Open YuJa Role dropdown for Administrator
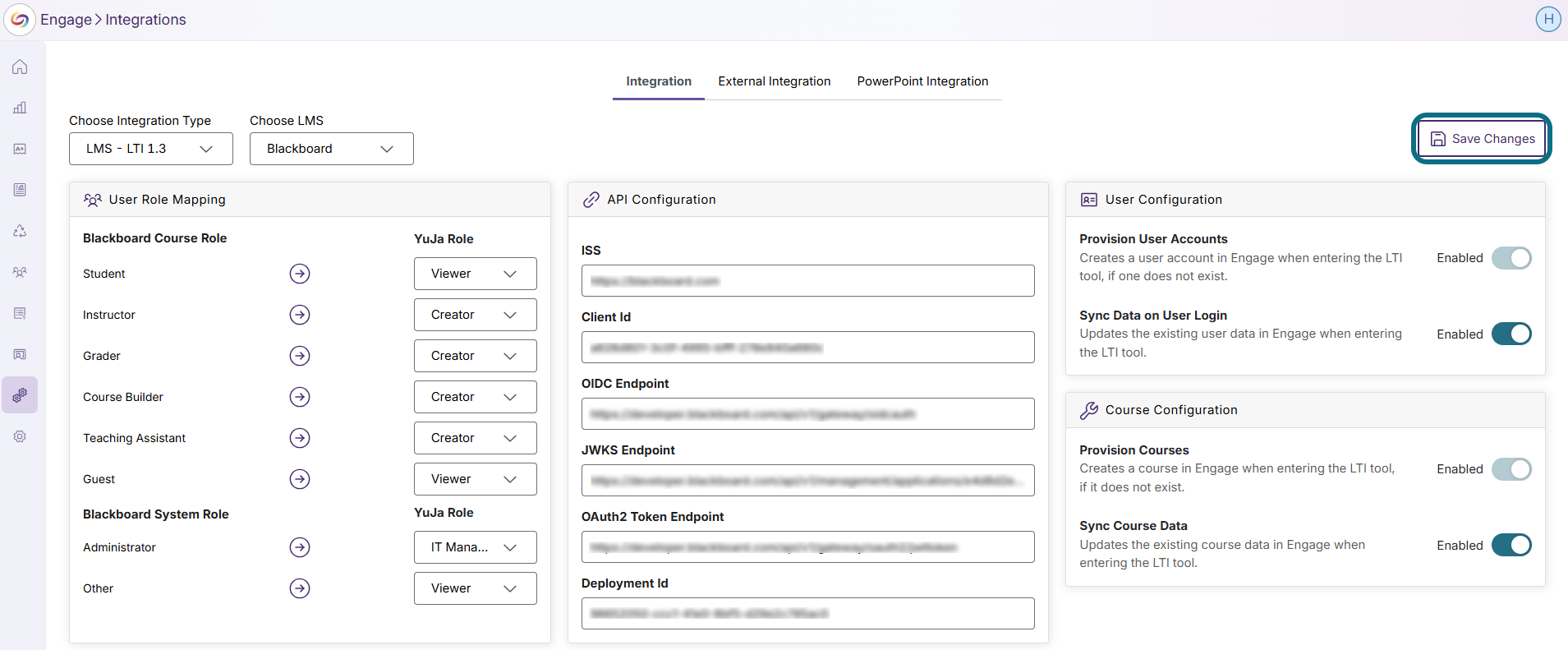Screen dimensions: 1568x650 point(476,547)
